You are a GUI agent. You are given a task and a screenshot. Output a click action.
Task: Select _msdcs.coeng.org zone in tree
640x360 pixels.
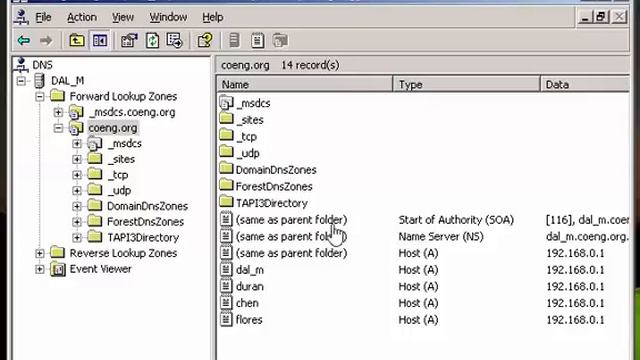132,112
